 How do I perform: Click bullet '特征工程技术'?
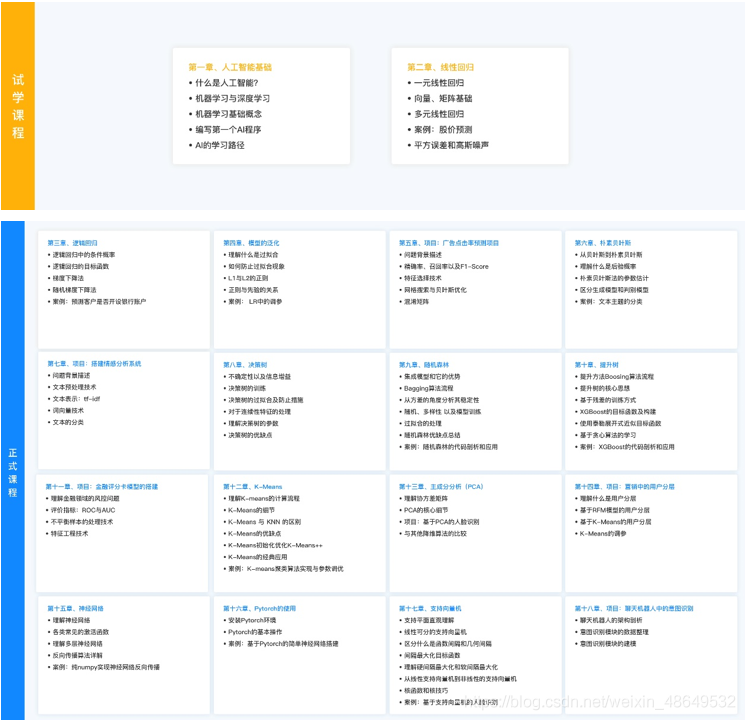[x=69, y=534]
